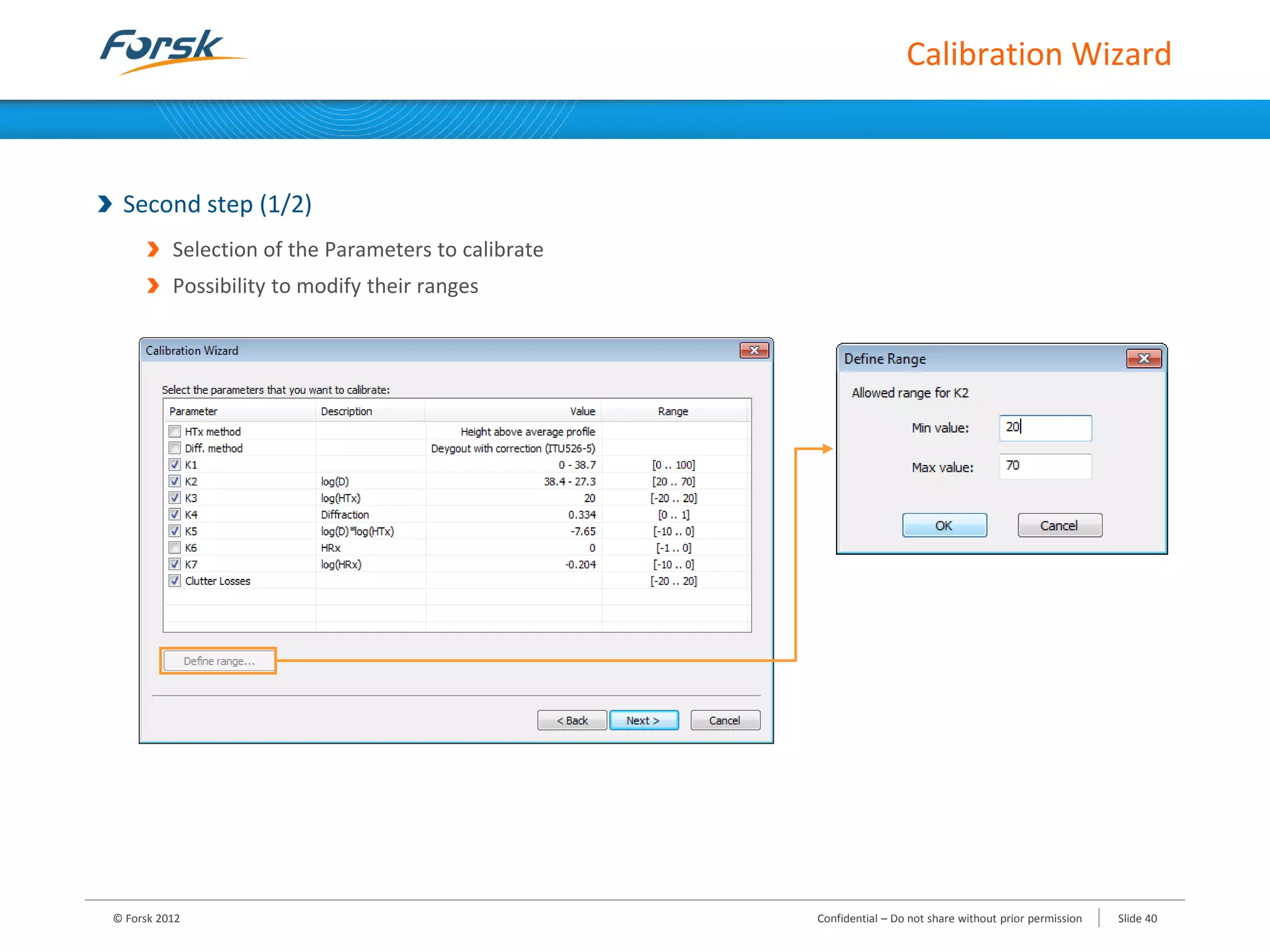Select the K6 row label
Screen dimensions: 1270x952
point(191,548)
